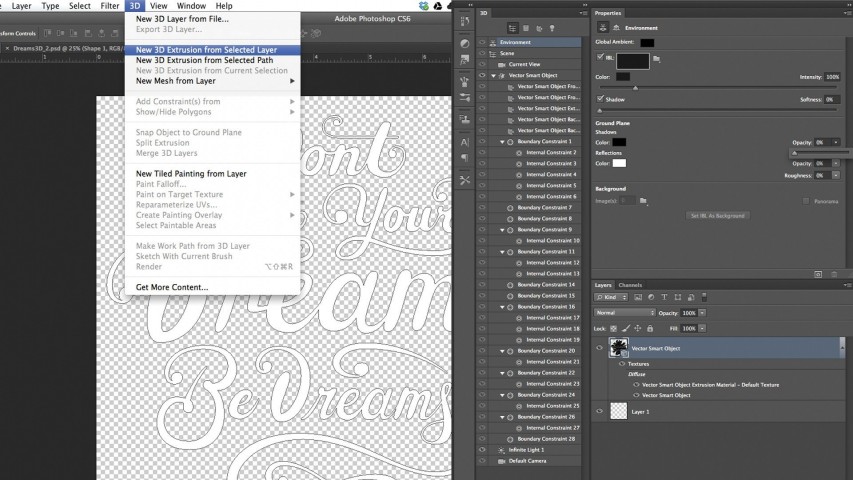Collapse Vector Smart Object in 3D panel
This screenshot has height=480, width=853.
pos(493,76)
